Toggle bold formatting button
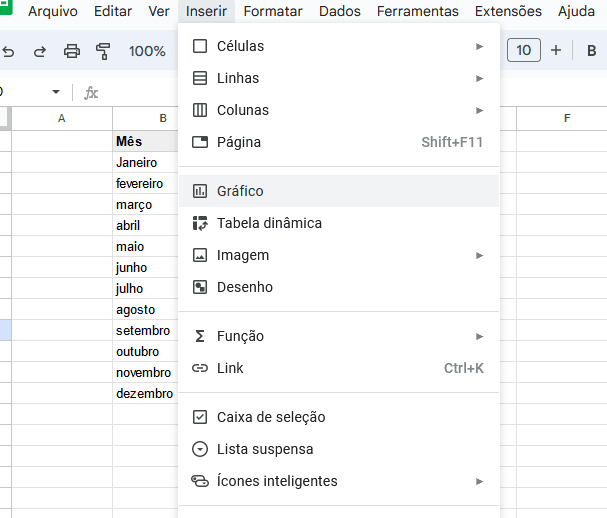The height and width of the screenshot is (518, 607). pos(591,50)
